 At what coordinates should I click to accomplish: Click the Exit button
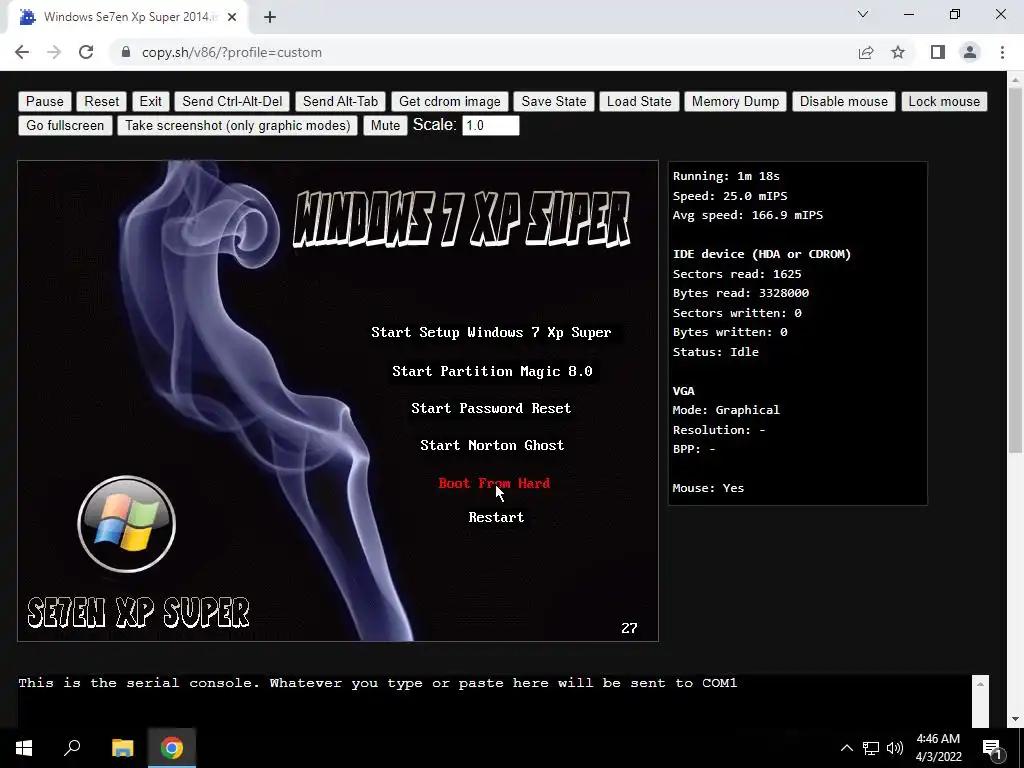[x=150, y=101]
